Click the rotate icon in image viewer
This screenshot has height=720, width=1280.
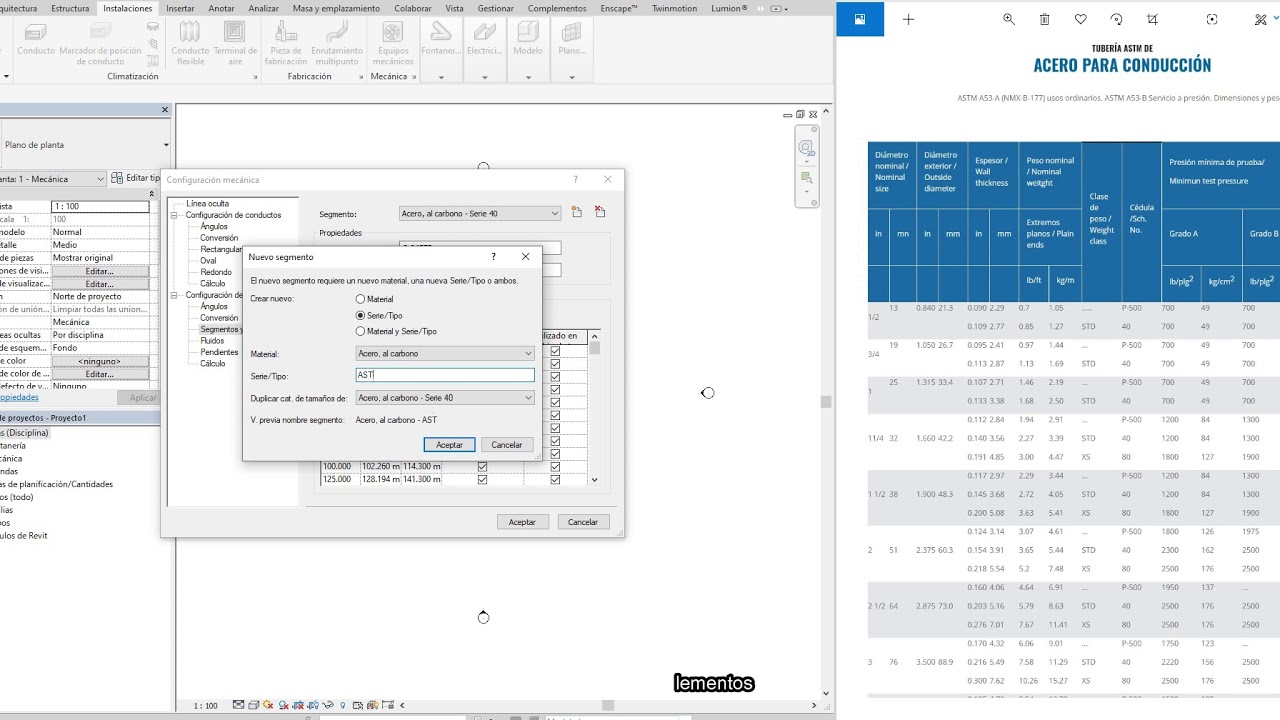(x=1116, y=19)
